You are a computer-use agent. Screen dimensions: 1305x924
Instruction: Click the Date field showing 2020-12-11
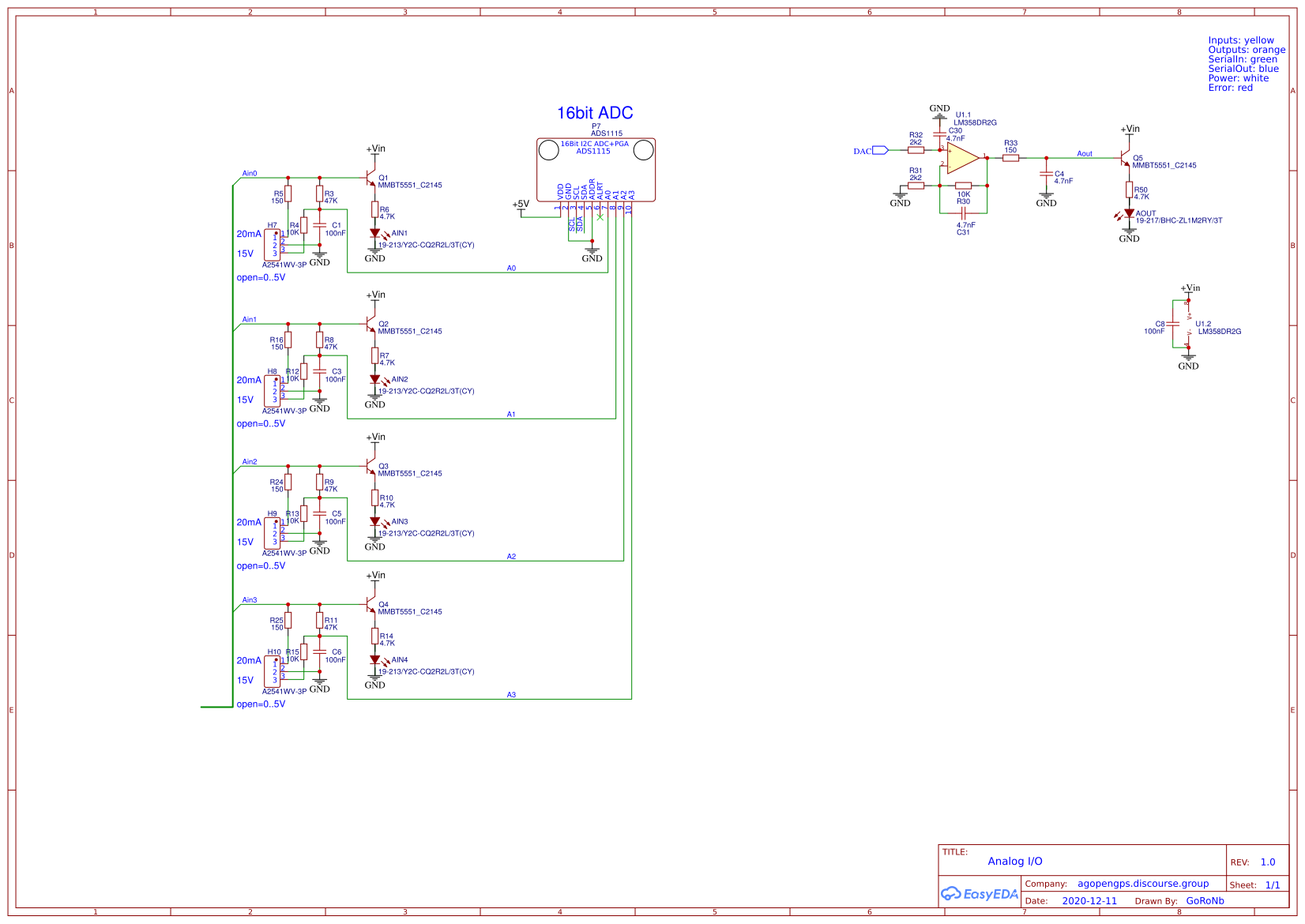pyautogui.click(x=1090, y=900)
